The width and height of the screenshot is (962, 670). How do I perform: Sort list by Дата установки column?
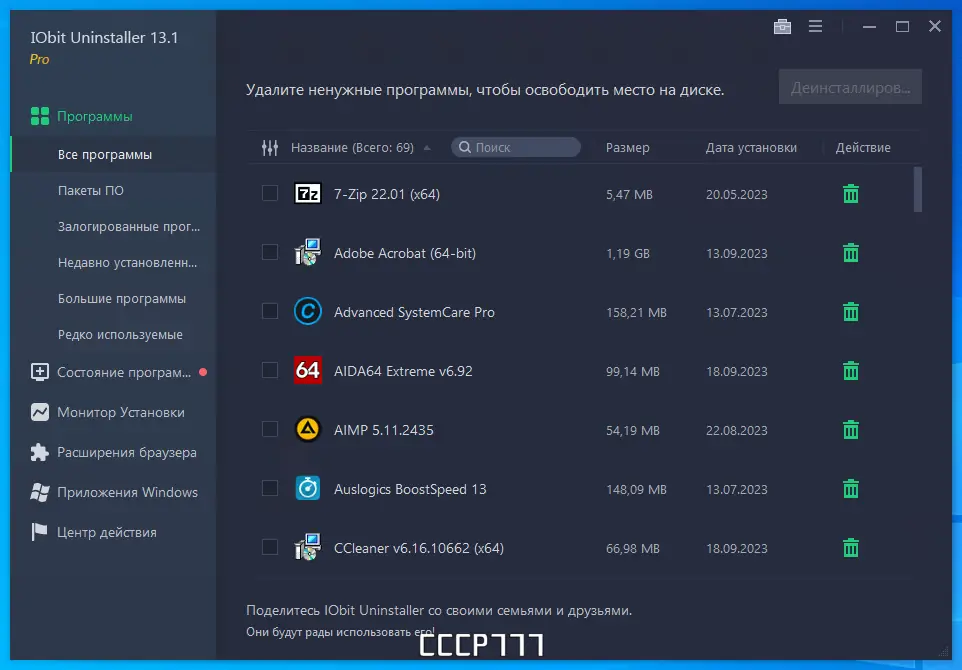[751, 148]
